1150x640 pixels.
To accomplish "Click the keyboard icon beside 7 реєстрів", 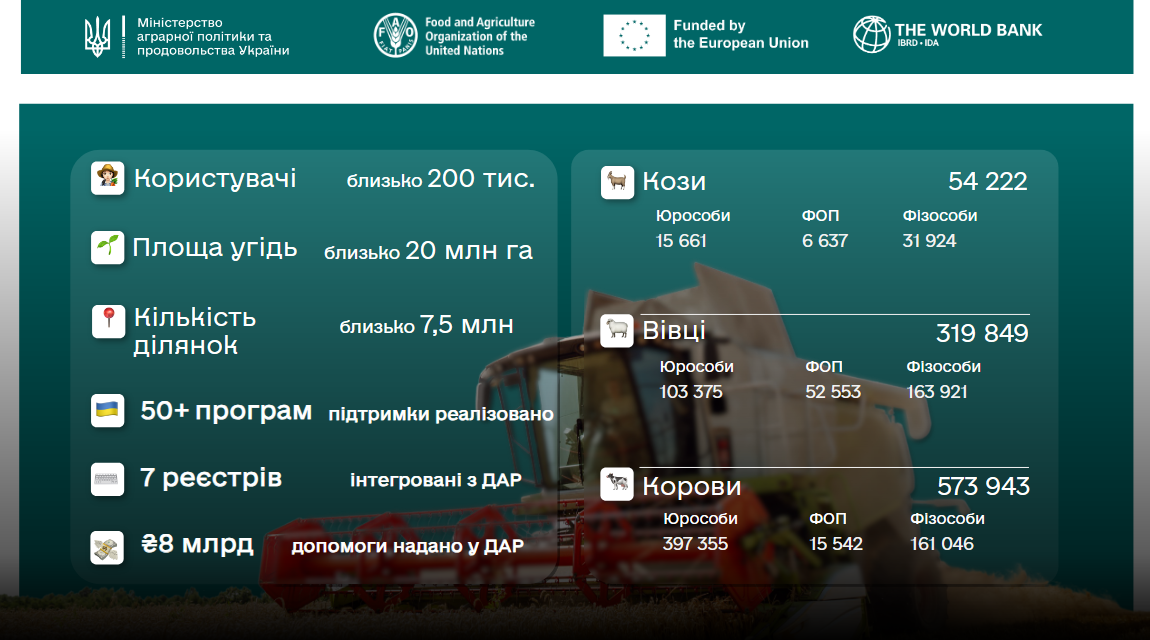I will click(108, 479).
